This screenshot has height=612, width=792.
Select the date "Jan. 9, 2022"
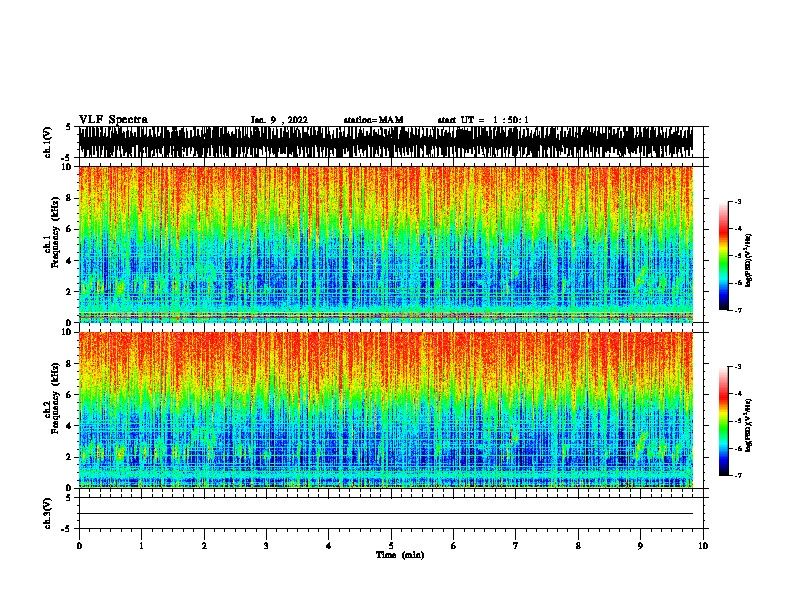click(279, 120)
